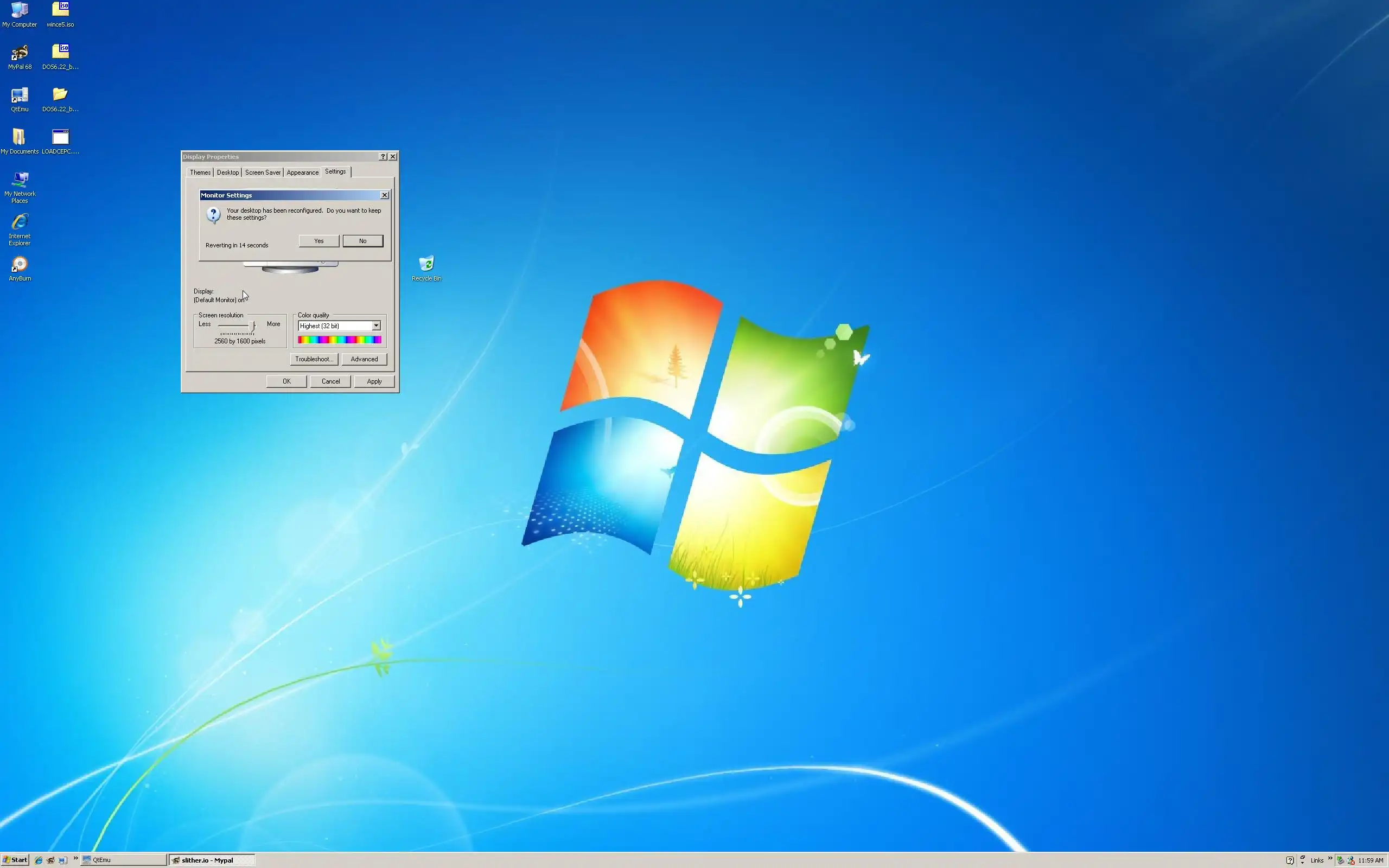This screenshot has height=868, width=1389.
Task: Click Show Desktop quick launch icon
Action: 63,860
